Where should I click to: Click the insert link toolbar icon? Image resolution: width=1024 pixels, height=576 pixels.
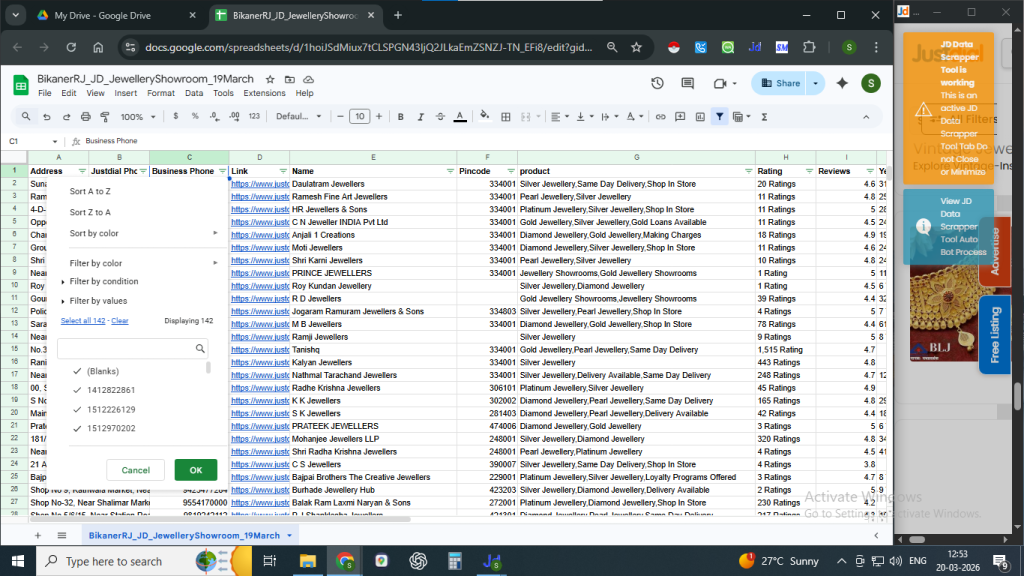coord(660,116)
